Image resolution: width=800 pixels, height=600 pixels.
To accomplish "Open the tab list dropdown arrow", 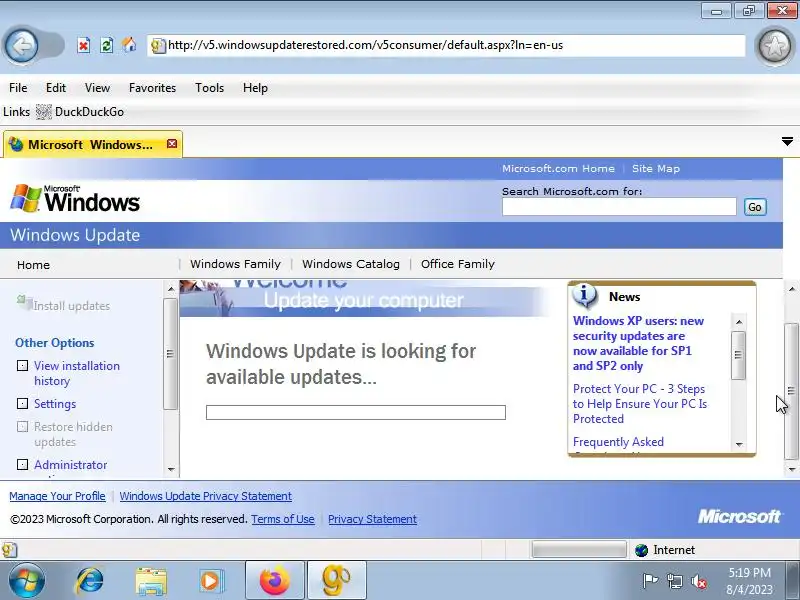I will coord(787,141).
